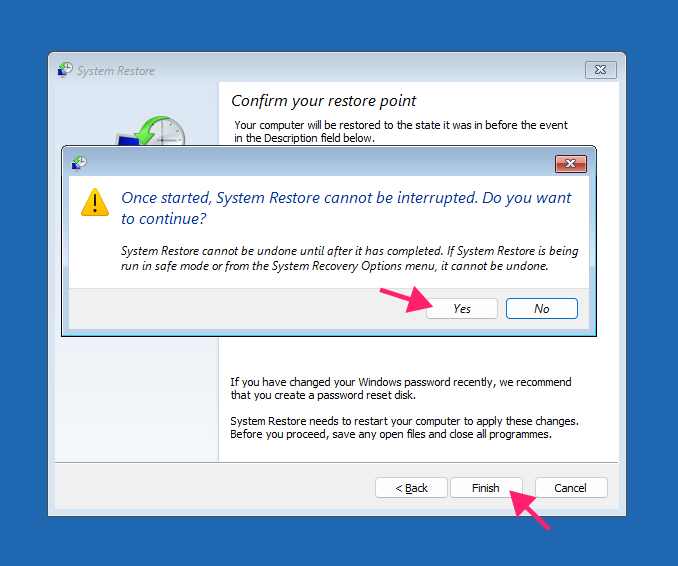Click the yellow warning triangle icon
This screenshot has height=566, width=678.
(95, 202)
